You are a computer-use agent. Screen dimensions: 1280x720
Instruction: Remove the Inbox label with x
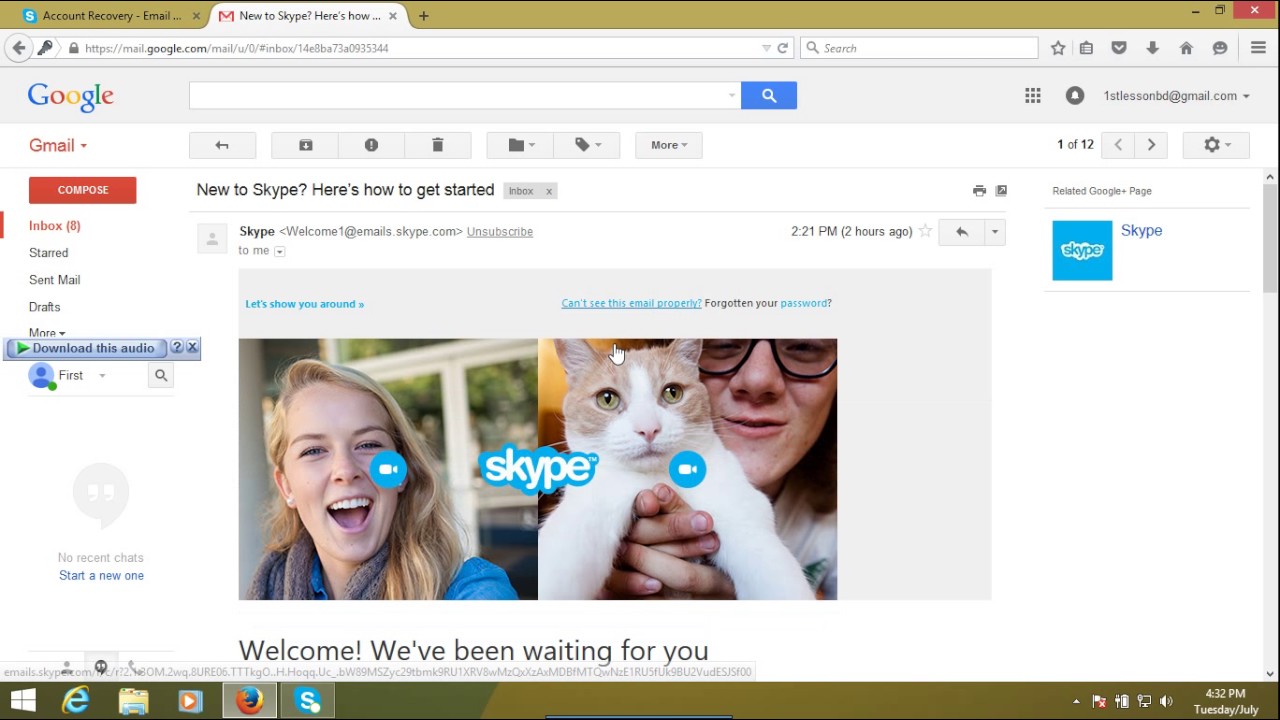pos(548,191)
